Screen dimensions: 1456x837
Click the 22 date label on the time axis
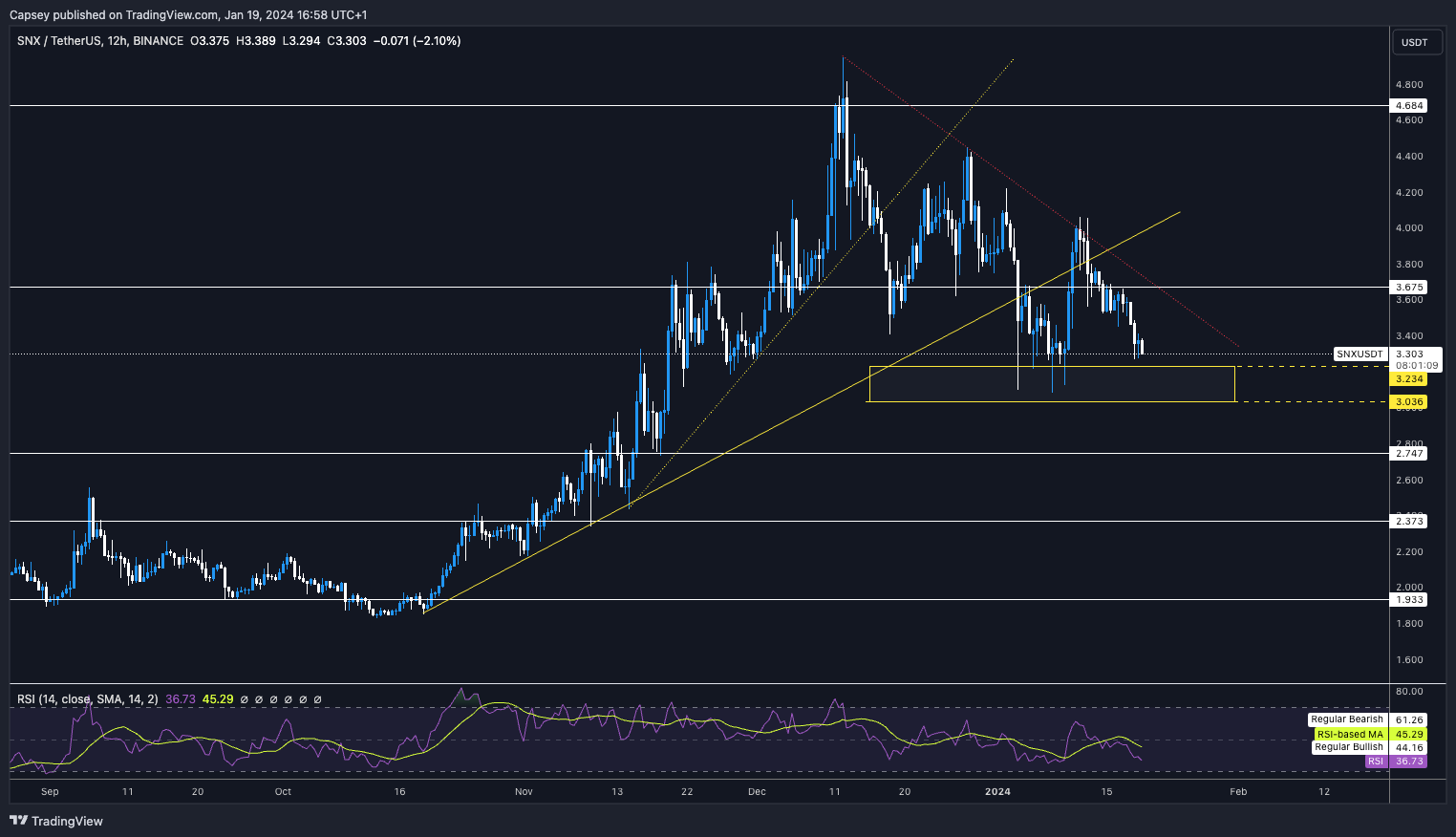687,792
